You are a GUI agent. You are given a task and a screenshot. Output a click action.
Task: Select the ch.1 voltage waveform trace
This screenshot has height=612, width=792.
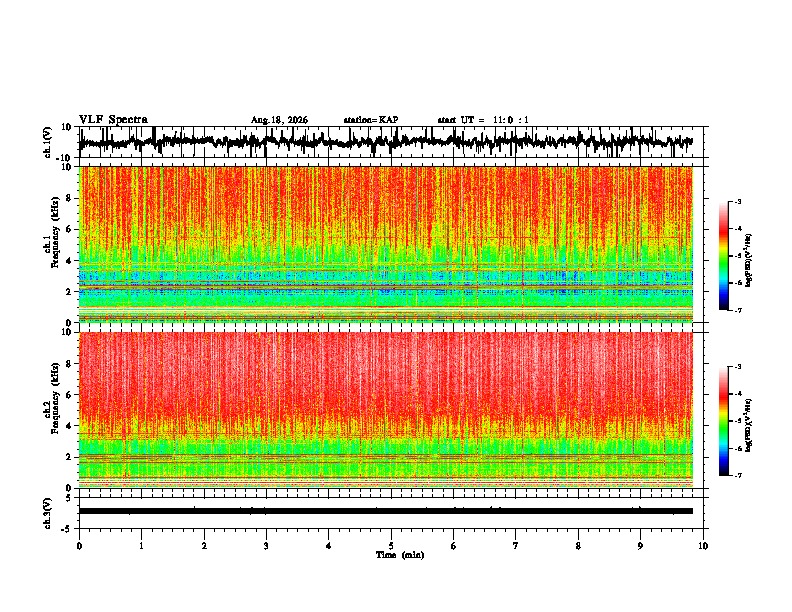click(386, 142)
